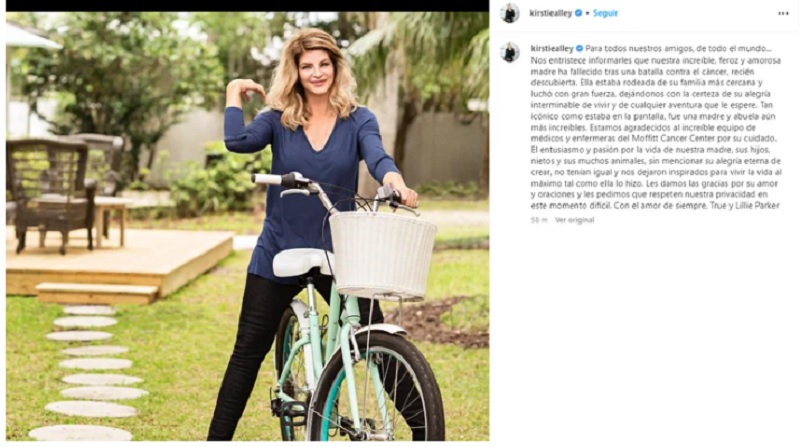
Task: Click the verified badge beside the header username
Action: click(x=579, y=13)
